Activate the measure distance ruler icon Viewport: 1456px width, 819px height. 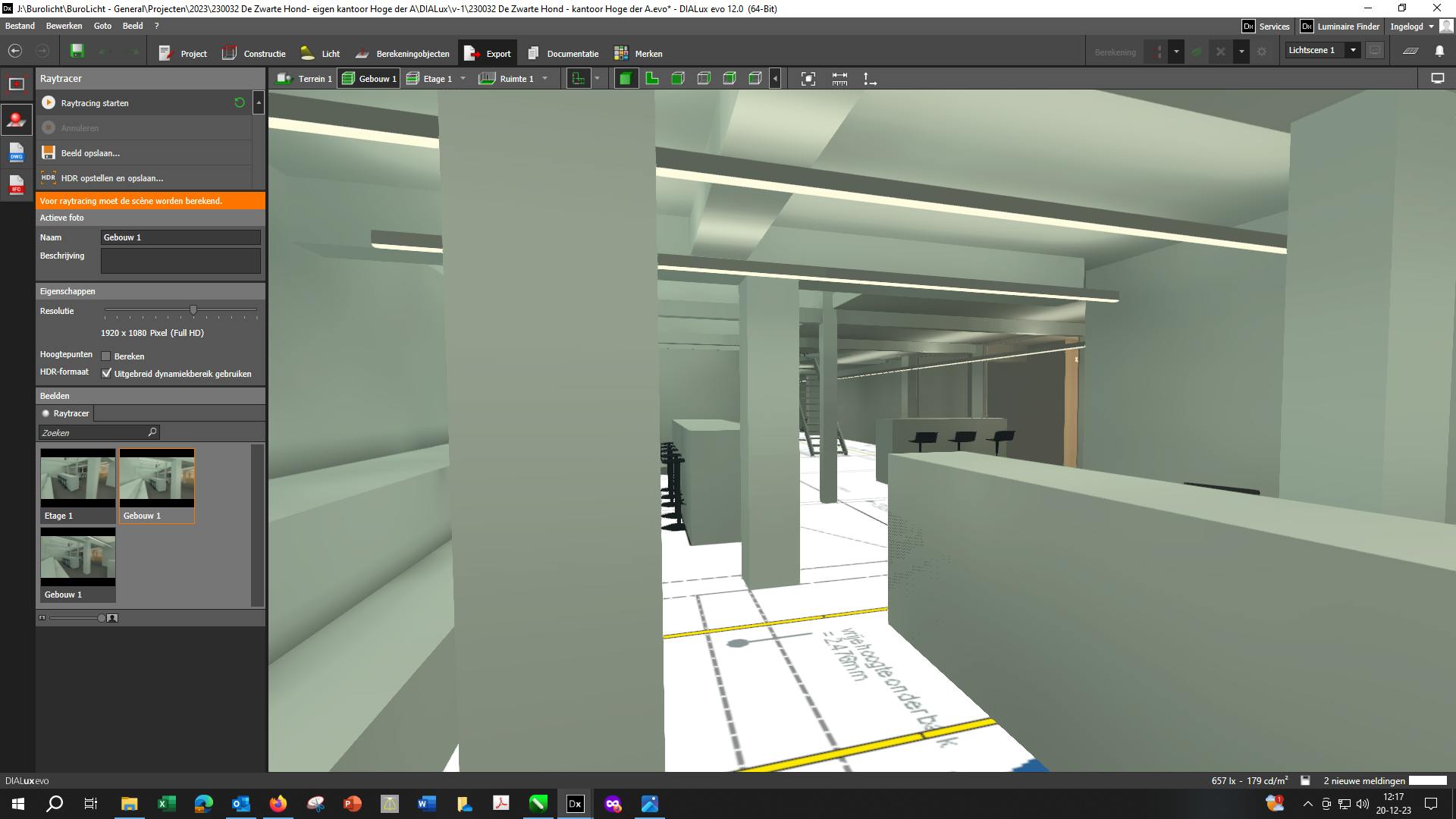click(x=839, y=77)
